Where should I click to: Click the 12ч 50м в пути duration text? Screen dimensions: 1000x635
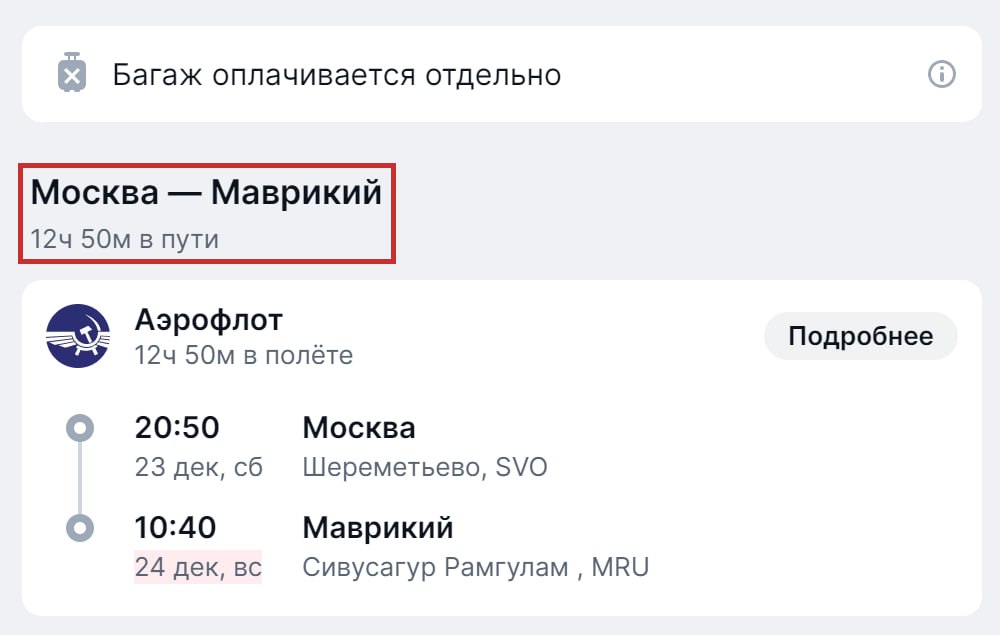[x=124, y=239]
